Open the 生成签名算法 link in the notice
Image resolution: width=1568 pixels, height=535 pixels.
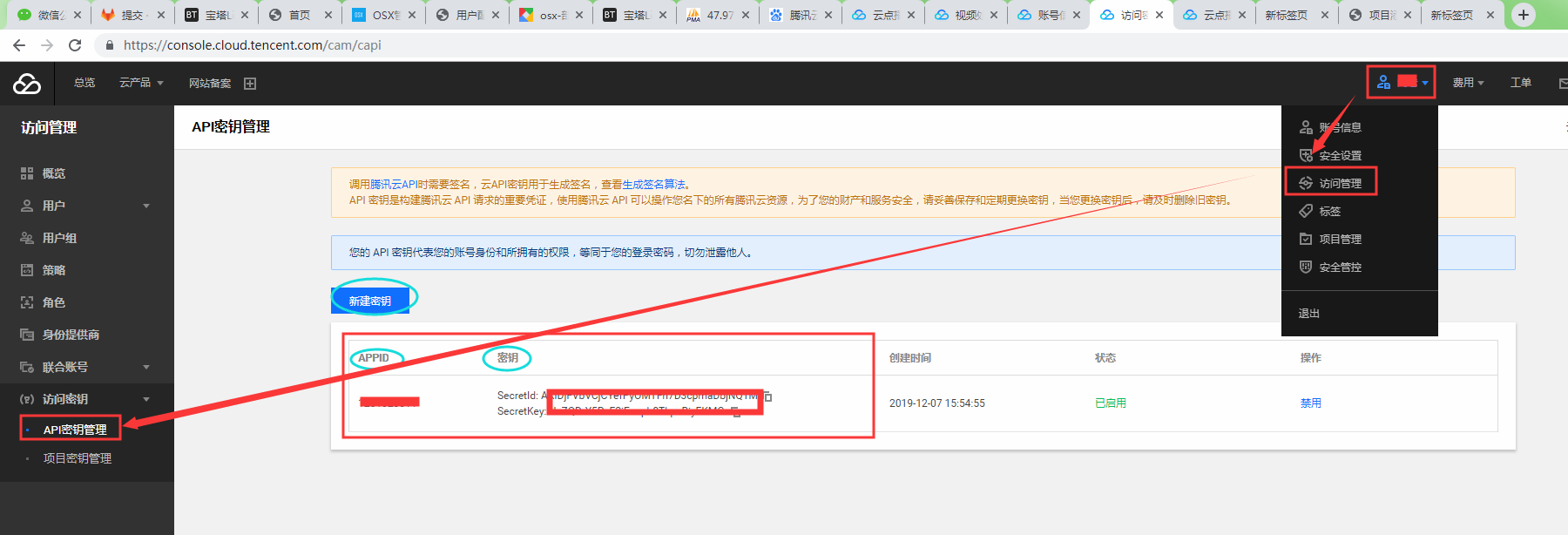coord(653,185)
